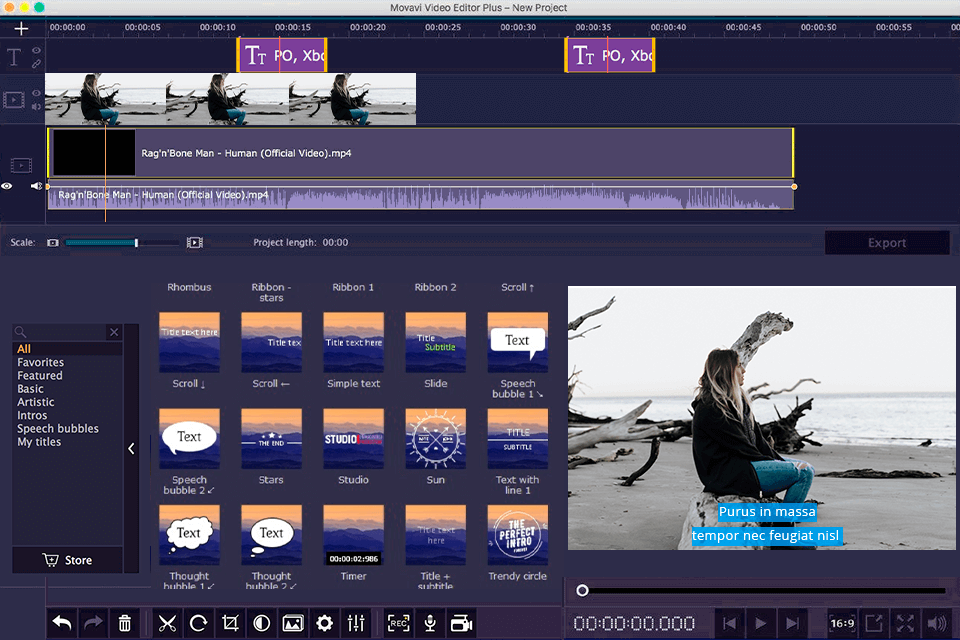Screen dimensions: 960x640
Task: Open the Store
Action: [67, 560]
